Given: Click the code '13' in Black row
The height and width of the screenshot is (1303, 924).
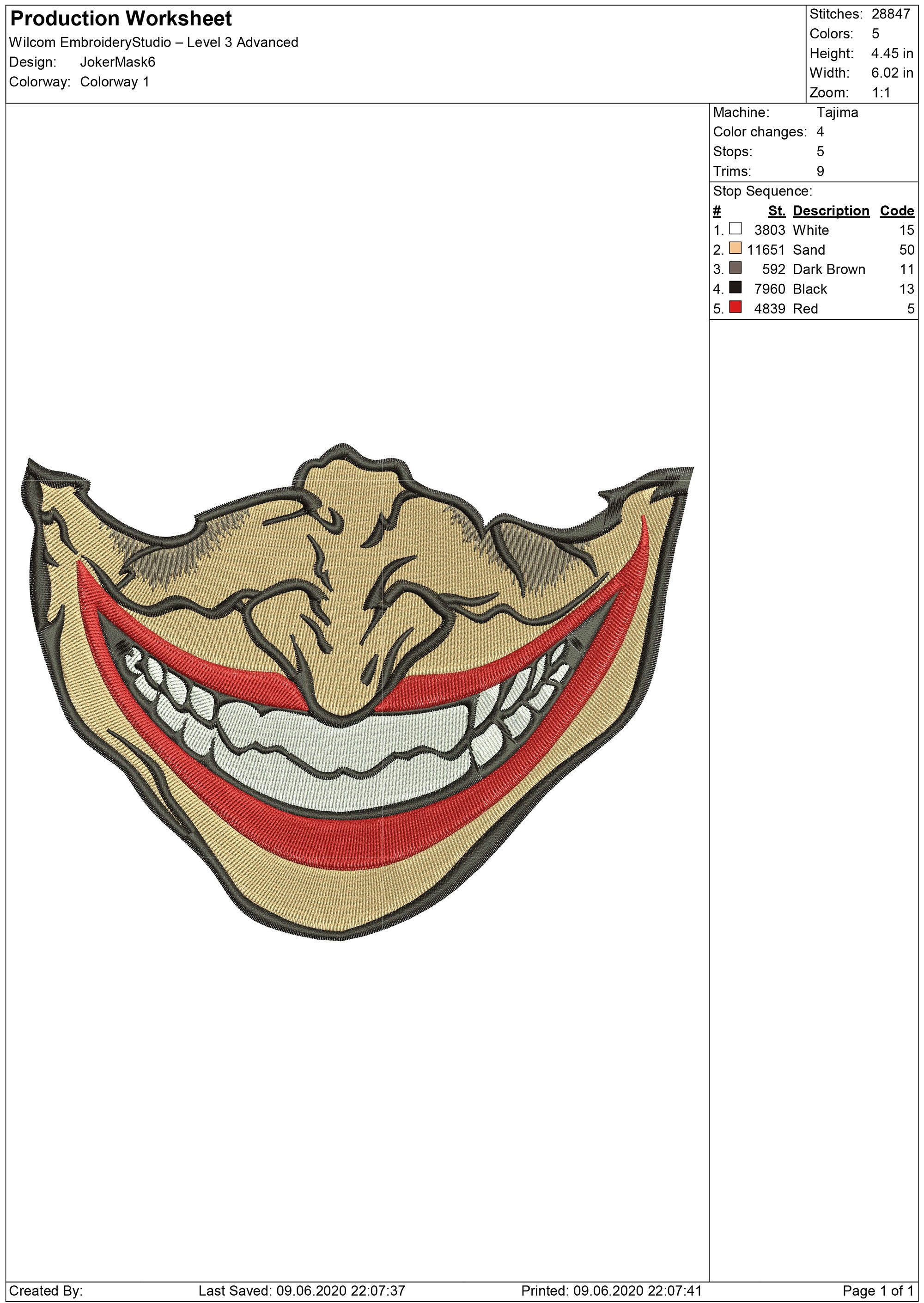Looking at the screenshot, I should 906,289.
